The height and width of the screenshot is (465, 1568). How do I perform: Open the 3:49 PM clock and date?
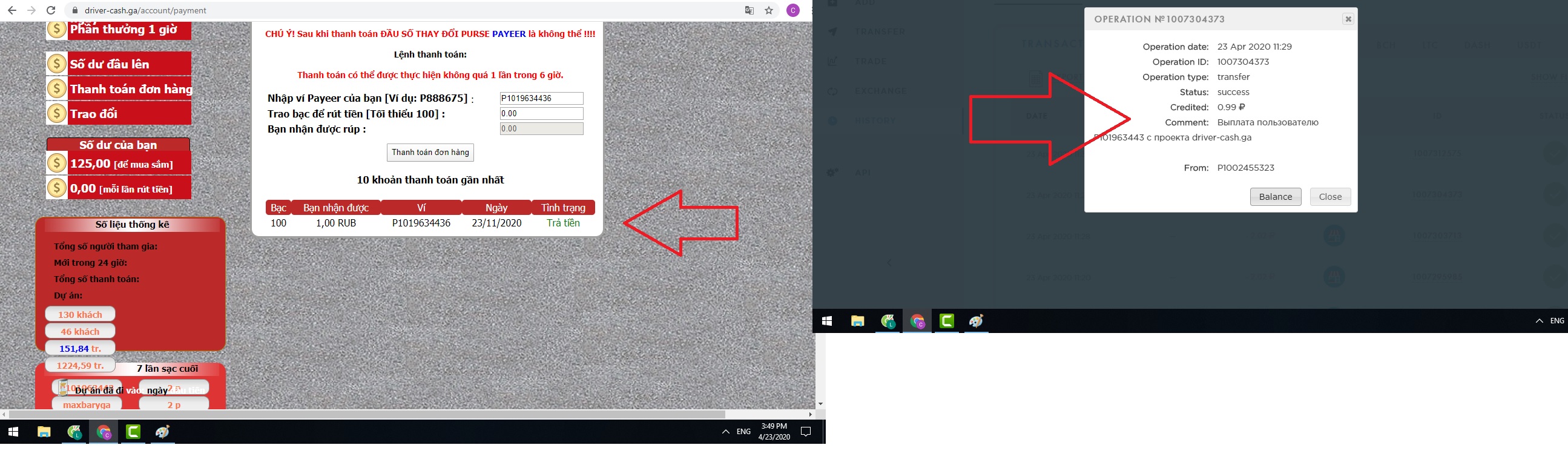774,432
